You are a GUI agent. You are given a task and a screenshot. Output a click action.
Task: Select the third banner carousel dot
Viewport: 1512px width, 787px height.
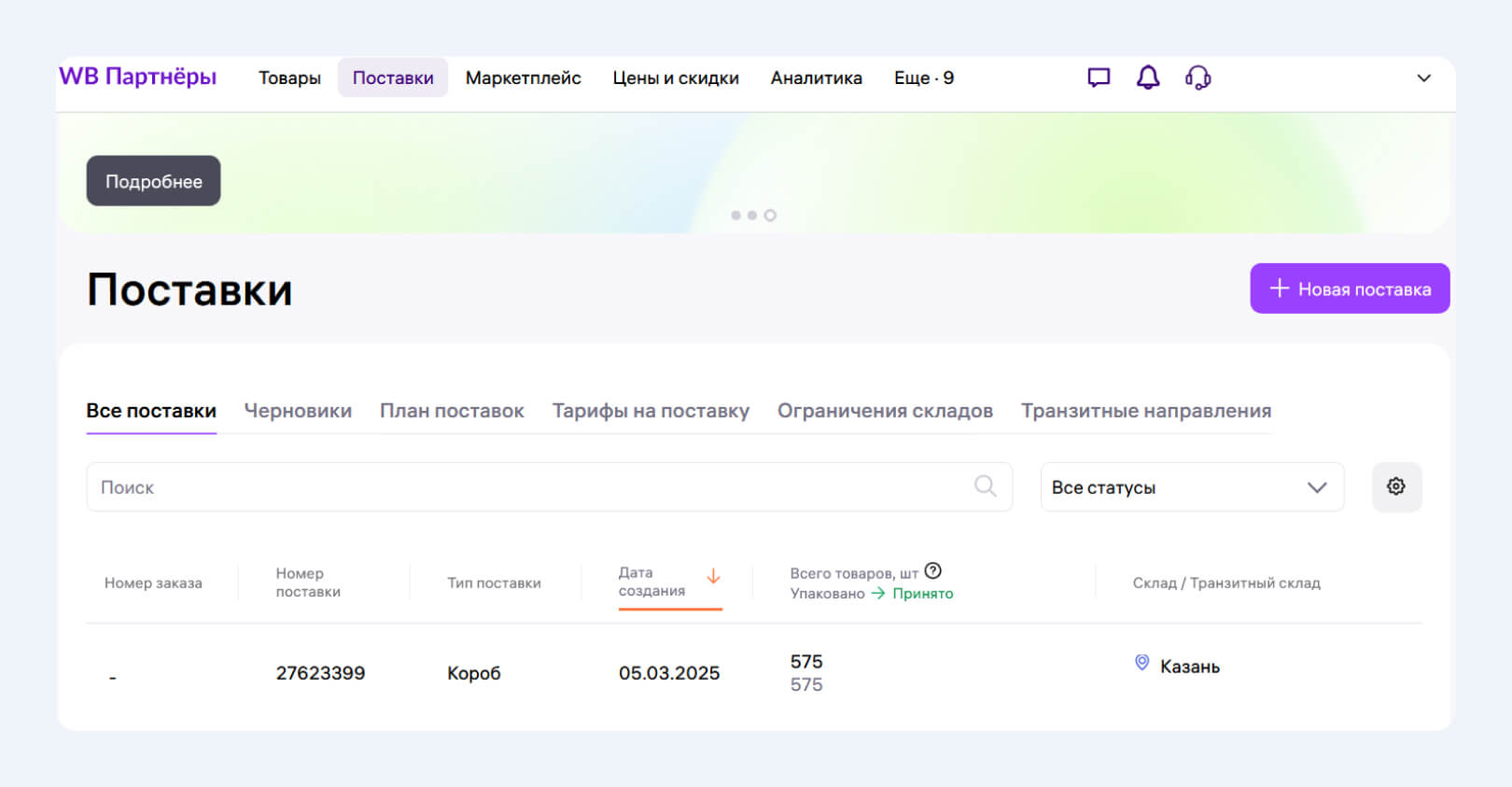pos(770,216)
